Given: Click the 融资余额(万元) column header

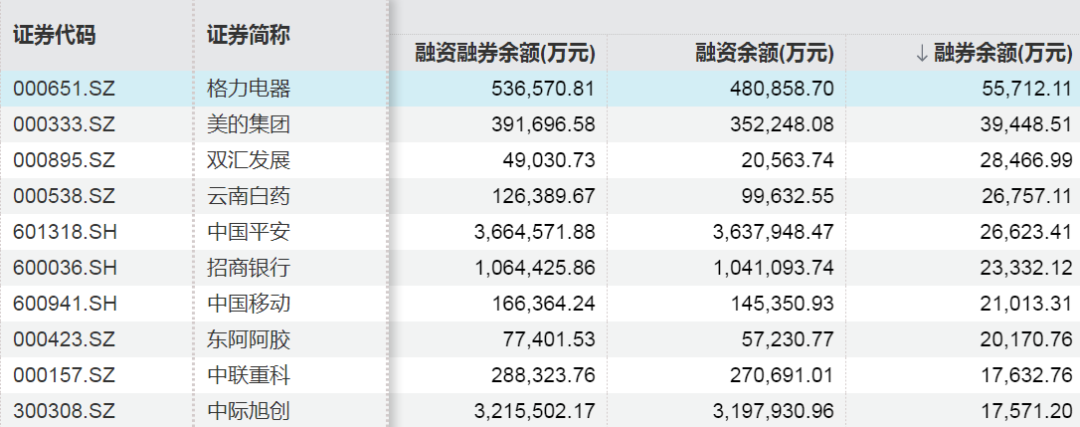Looking at the screenshot, I should [x=765, y=53].
